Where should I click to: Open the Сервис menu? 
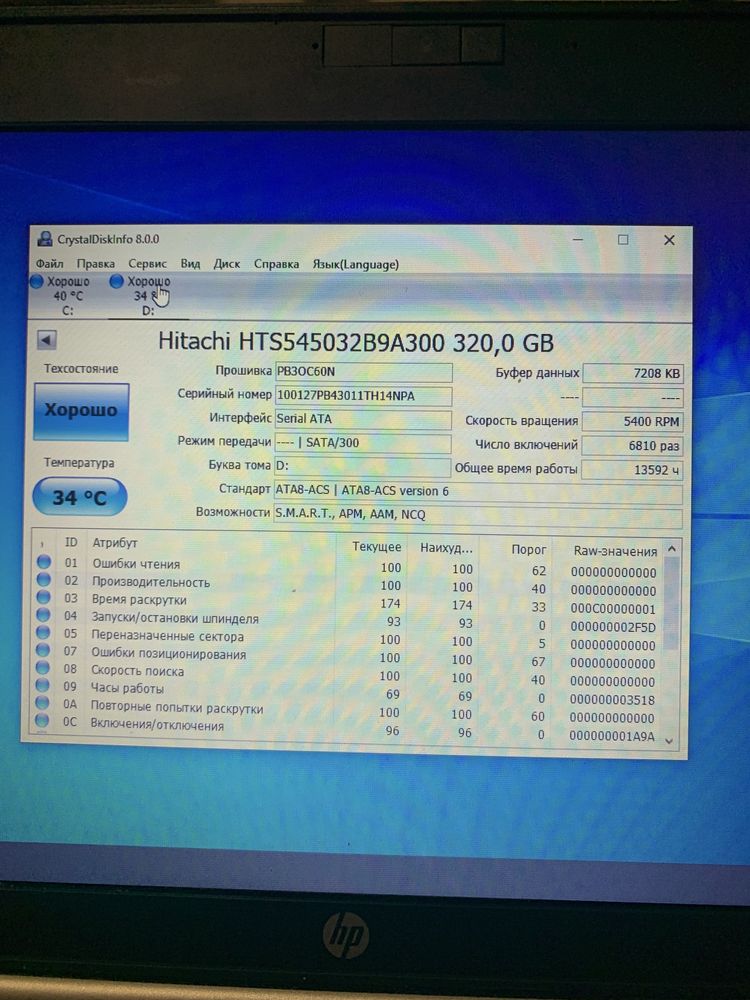point(147,263)
